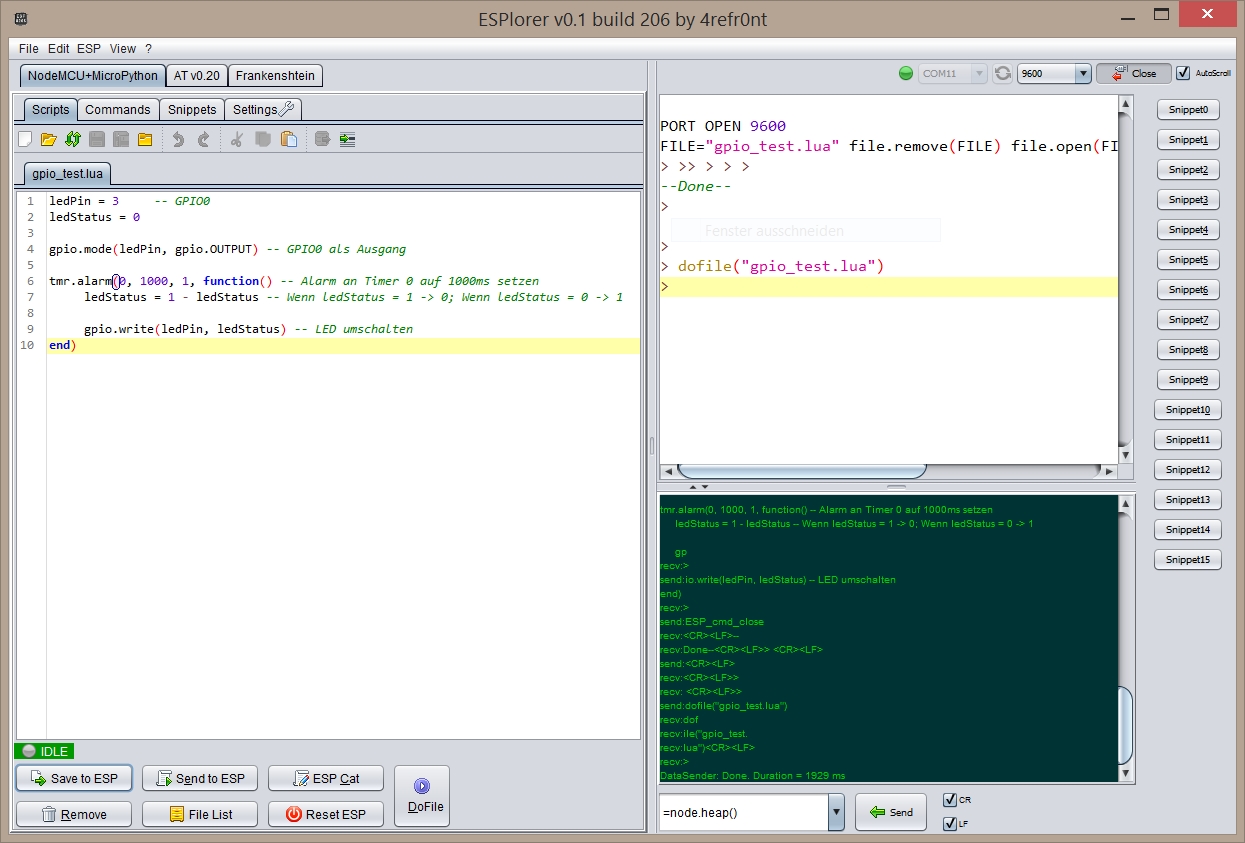Viewport: 1245px width, 843px height.
Task: Click the =node.heap() command input field
Action: 743,813
